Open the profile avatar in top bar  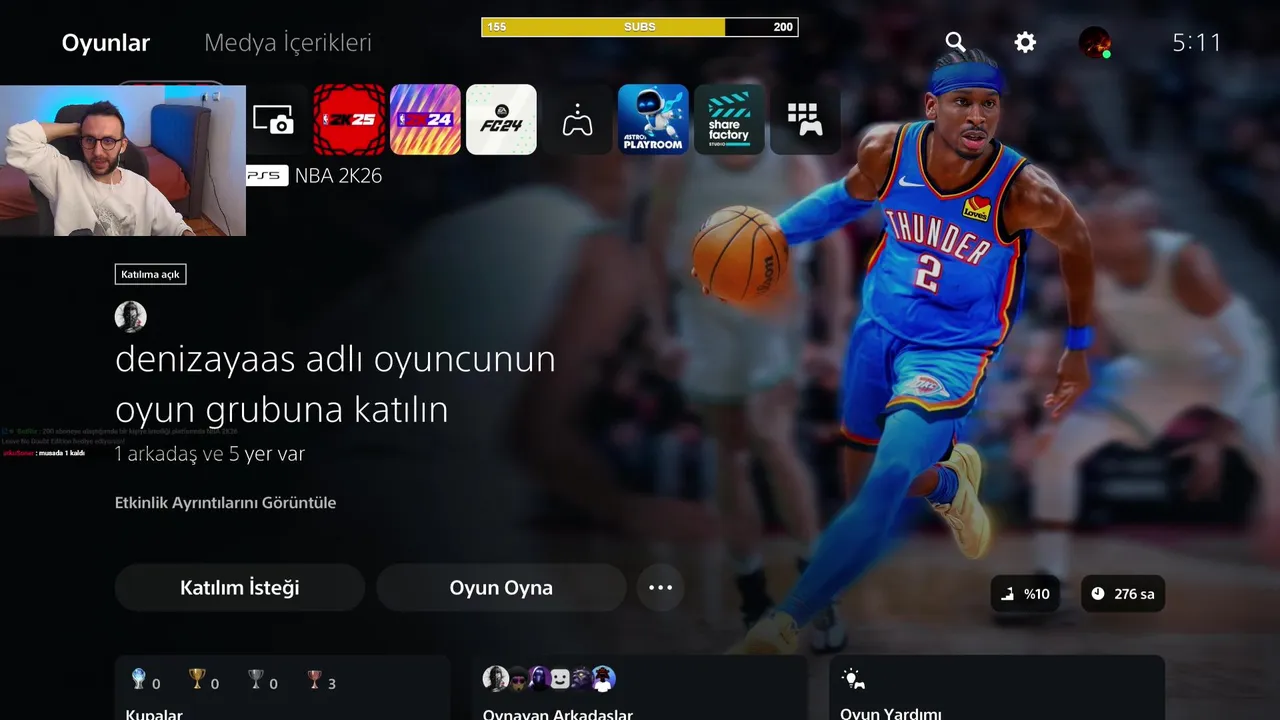(x=1095, y=42)
